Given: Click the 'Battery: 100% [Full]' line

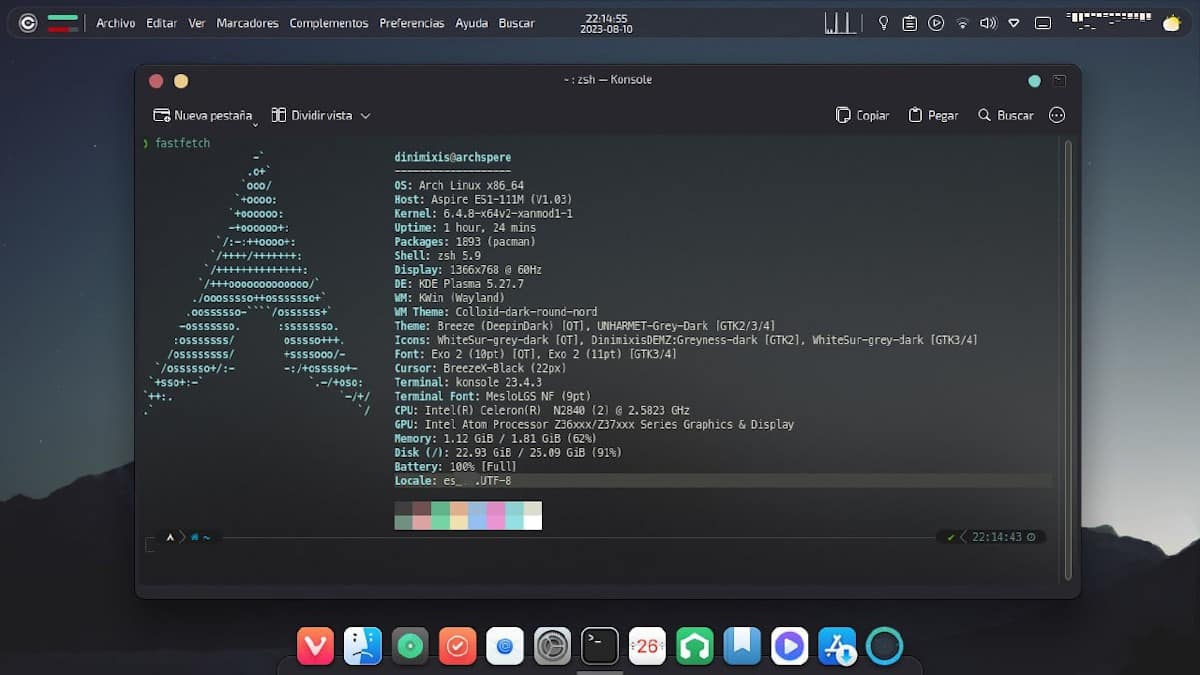Looking at the screenshot, I should pyautogui.click(x=456, y=466).
